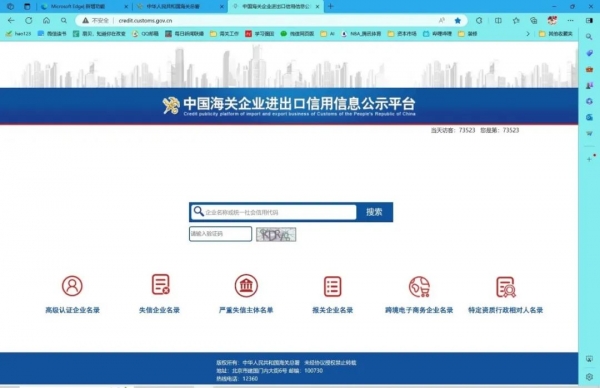Open the sidebar settings gear icon
The width and height of the screenshot is (600, 388).
coord(589,377)
